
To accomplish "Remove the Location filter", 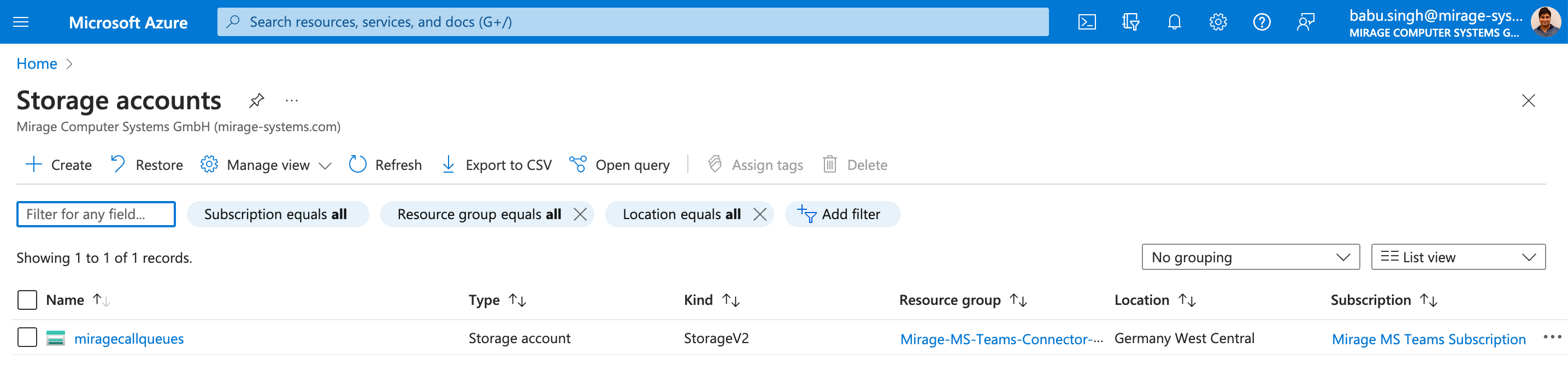I will point(759,214).
